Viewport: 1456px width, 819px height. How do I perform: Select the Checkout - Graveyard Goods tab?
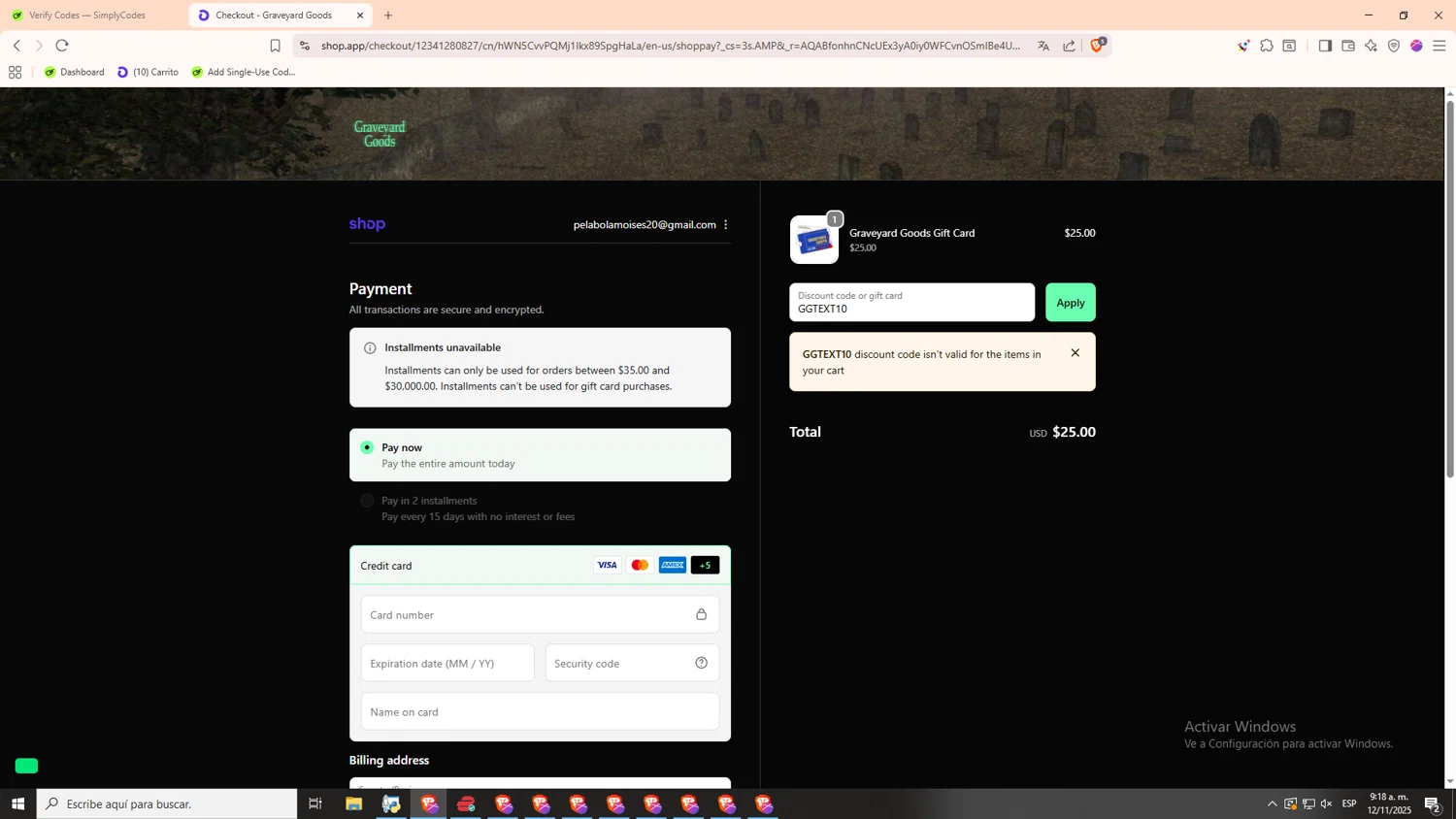coord(273,16)
